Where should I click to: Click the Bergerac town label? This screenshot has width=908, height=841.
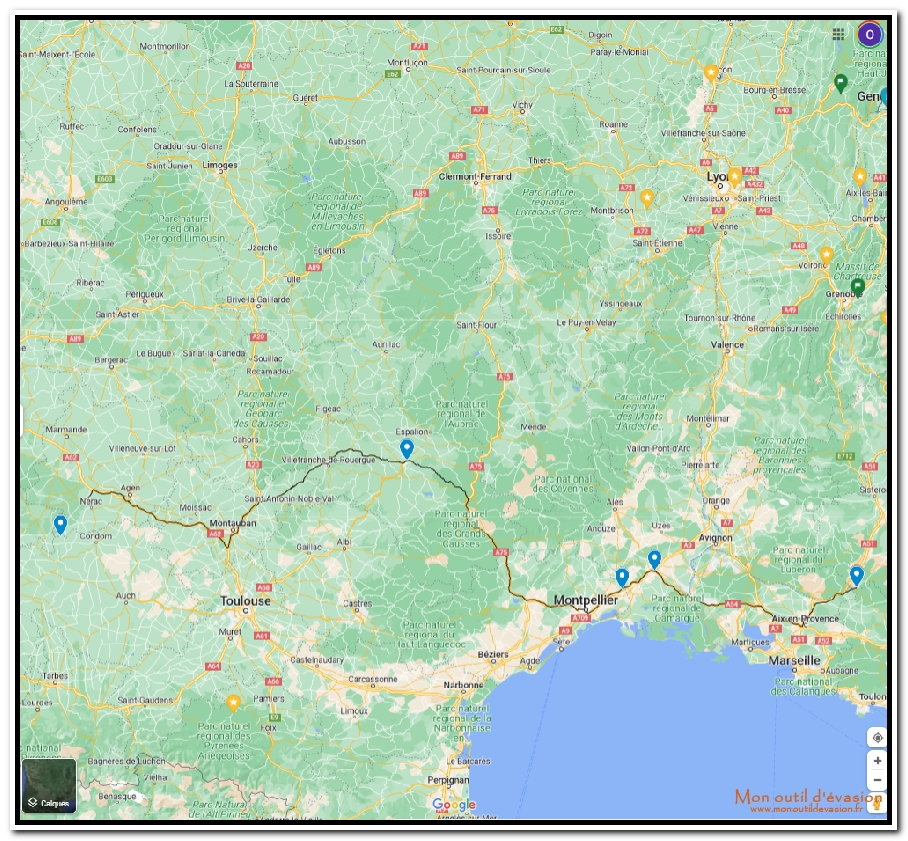pos(111,360)
